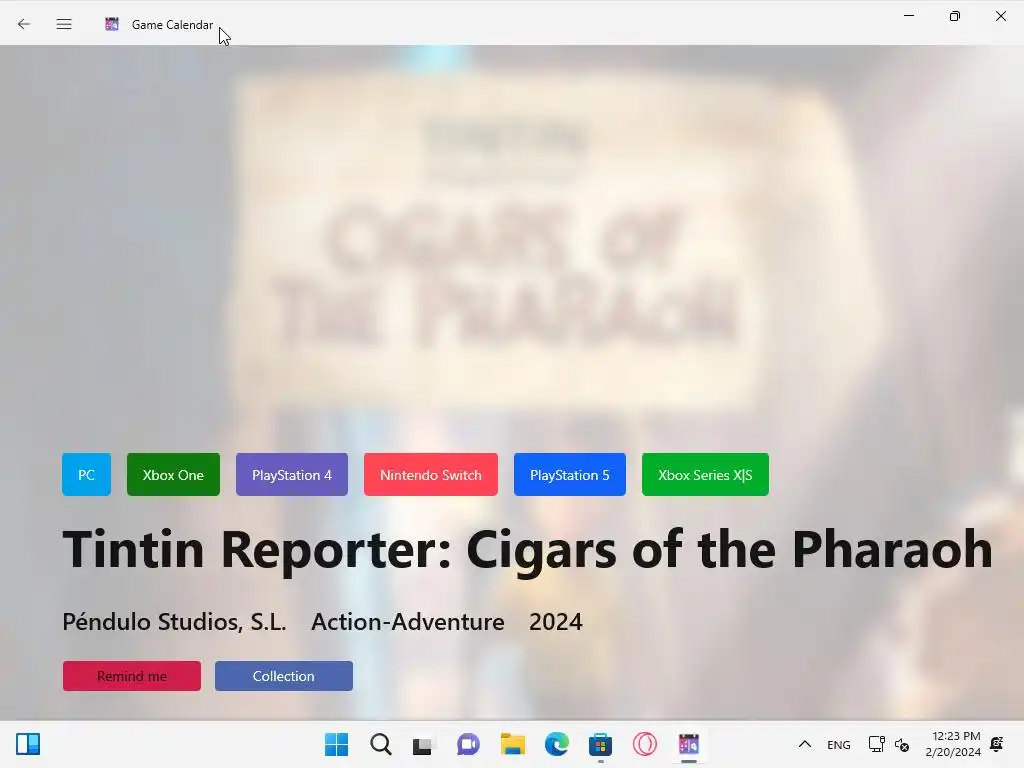Click the Tintin Reporter game title
This screenshot has width=1024, height=768.
(527, 550)
